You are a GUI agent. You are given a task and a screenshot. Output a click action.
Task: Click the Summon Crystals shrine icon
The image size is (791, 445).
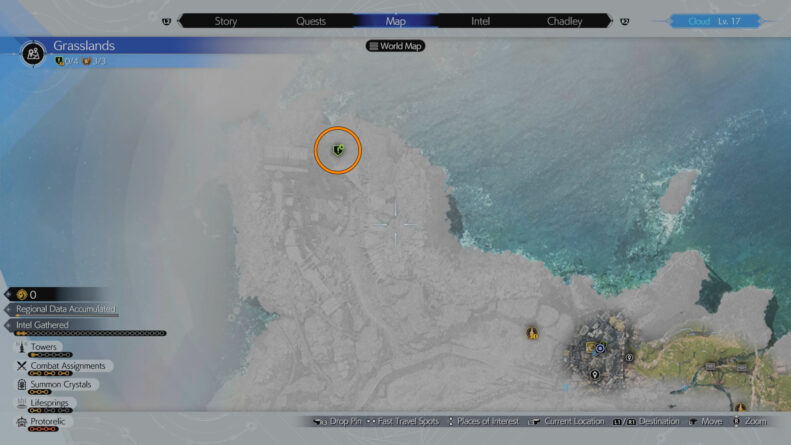21,384
